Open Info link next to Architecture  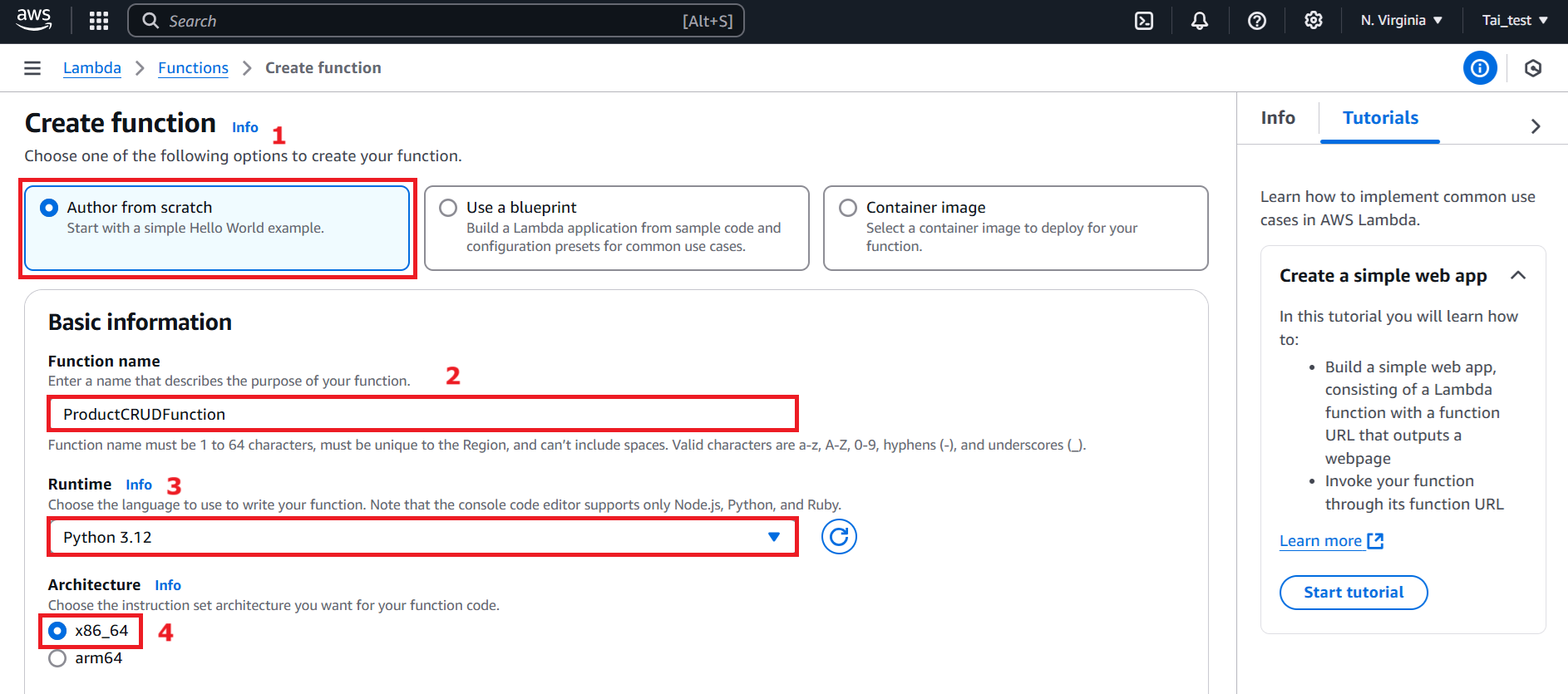(x=168, y=585)
